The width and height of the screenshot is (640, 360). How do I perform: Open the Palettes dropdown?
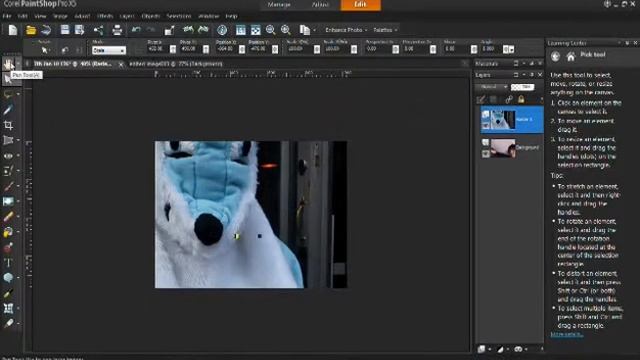(x=385, y=30)
